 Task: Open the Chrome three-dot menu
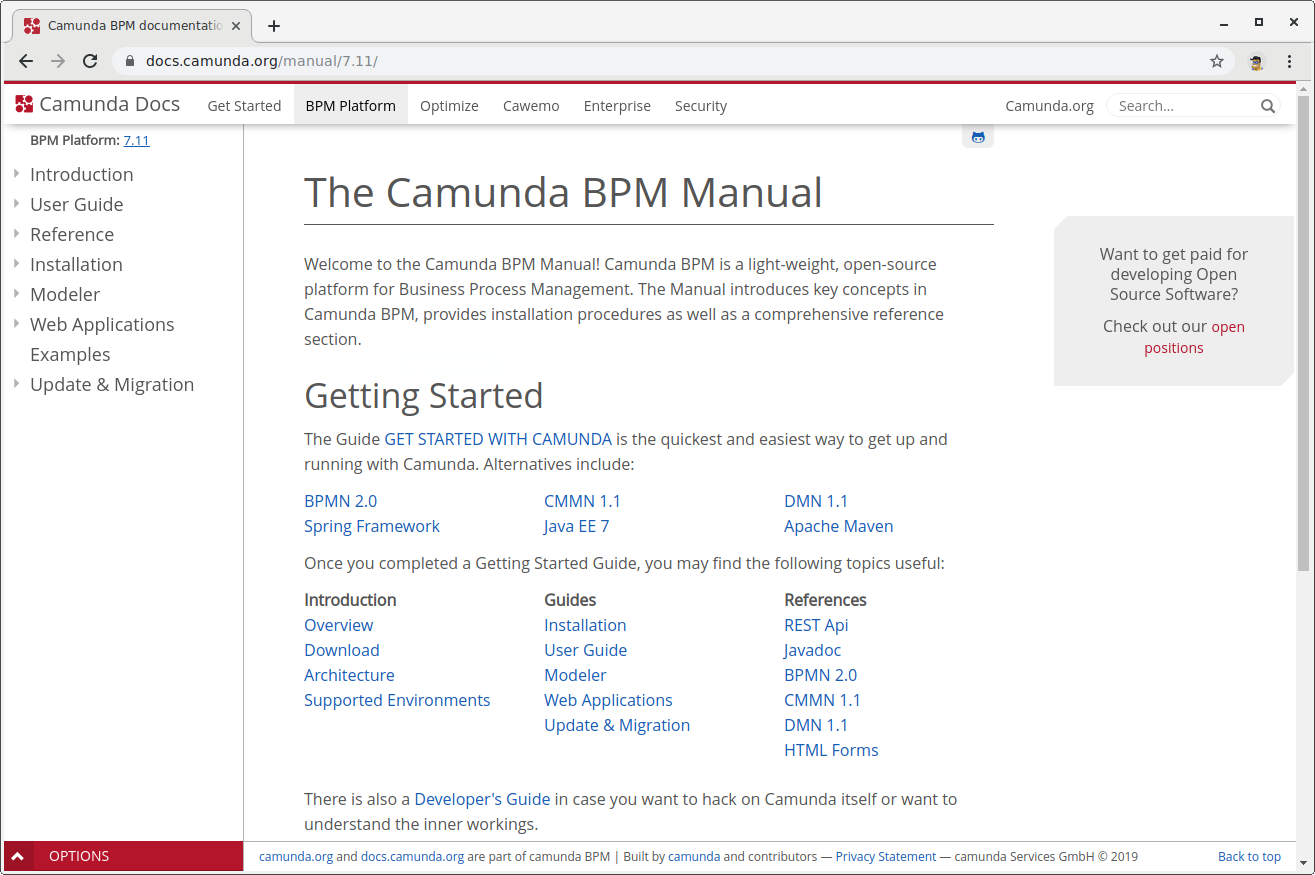[x=1289, y=61]
